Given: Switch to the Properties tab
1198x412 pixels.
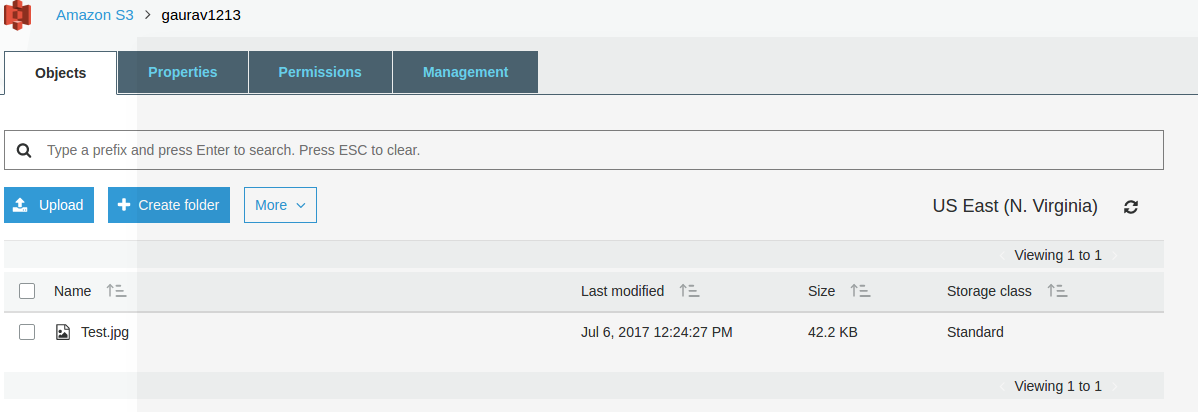Looking at the screenshot, I should (x=183, y=72).
